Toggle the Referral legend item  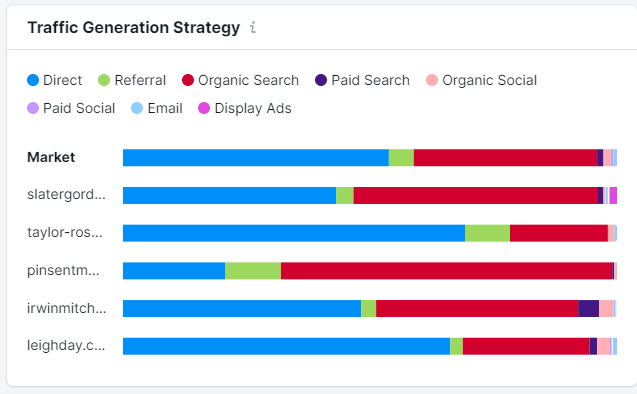pos(132,80)
